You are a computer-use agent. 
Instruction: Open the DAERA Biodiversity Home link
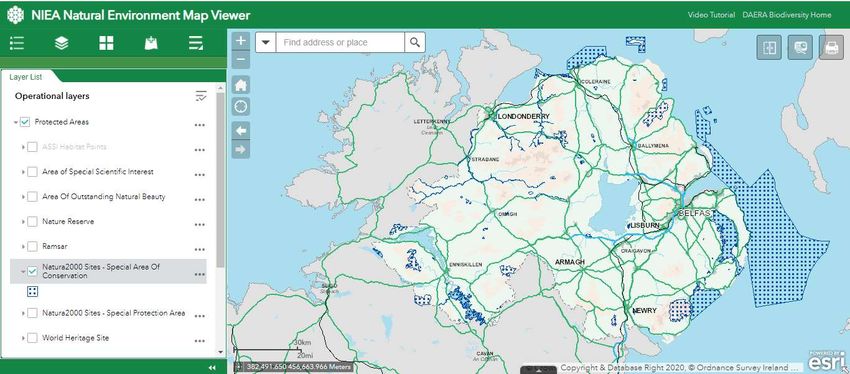[x=787, y=15]
